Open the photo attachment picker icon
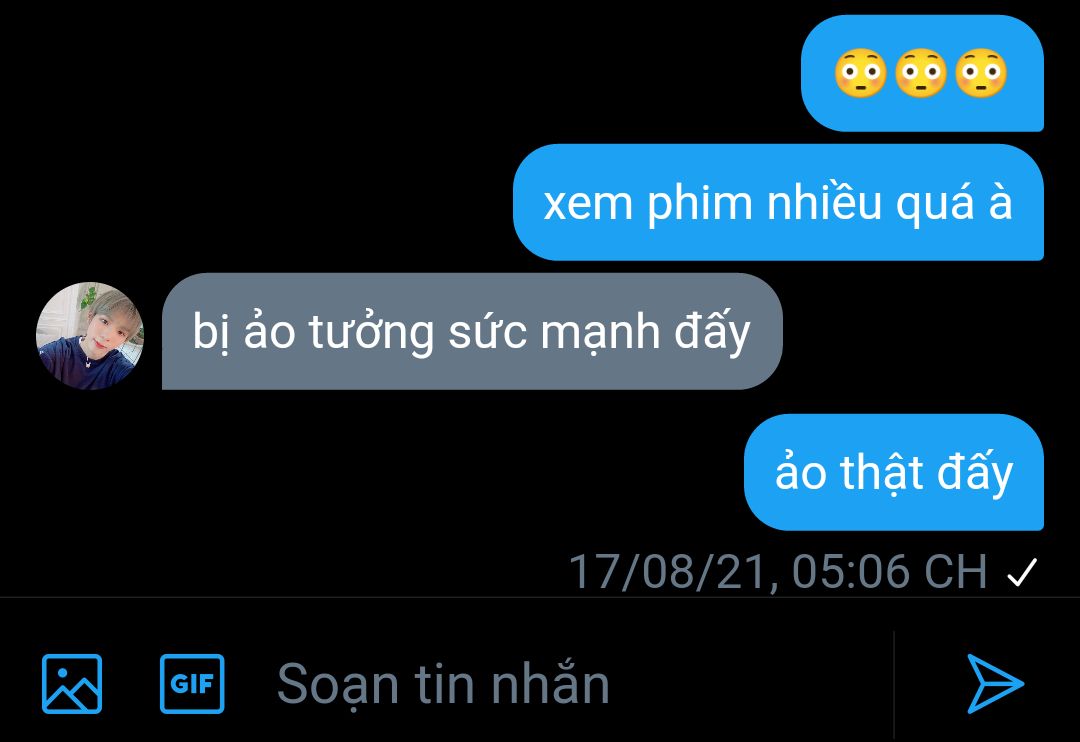Viewport: 1080px width, 742px height. pyautogui.click(x=72, y=683)
